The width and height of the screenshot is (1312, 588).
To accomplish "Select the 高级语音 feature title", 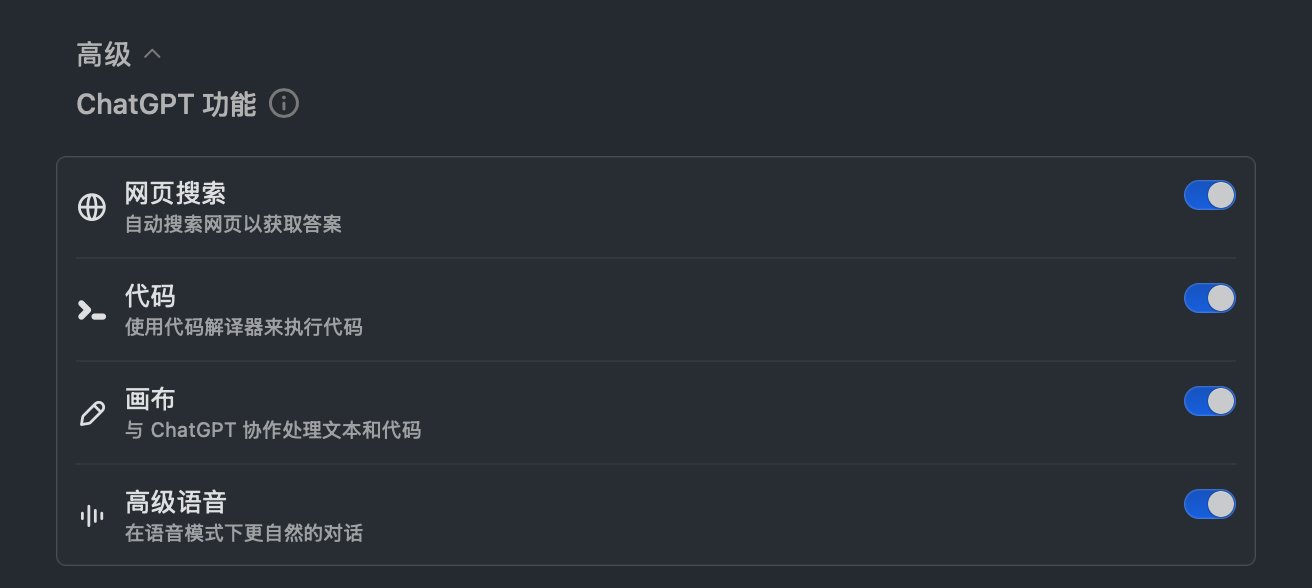I will (175, 502).
